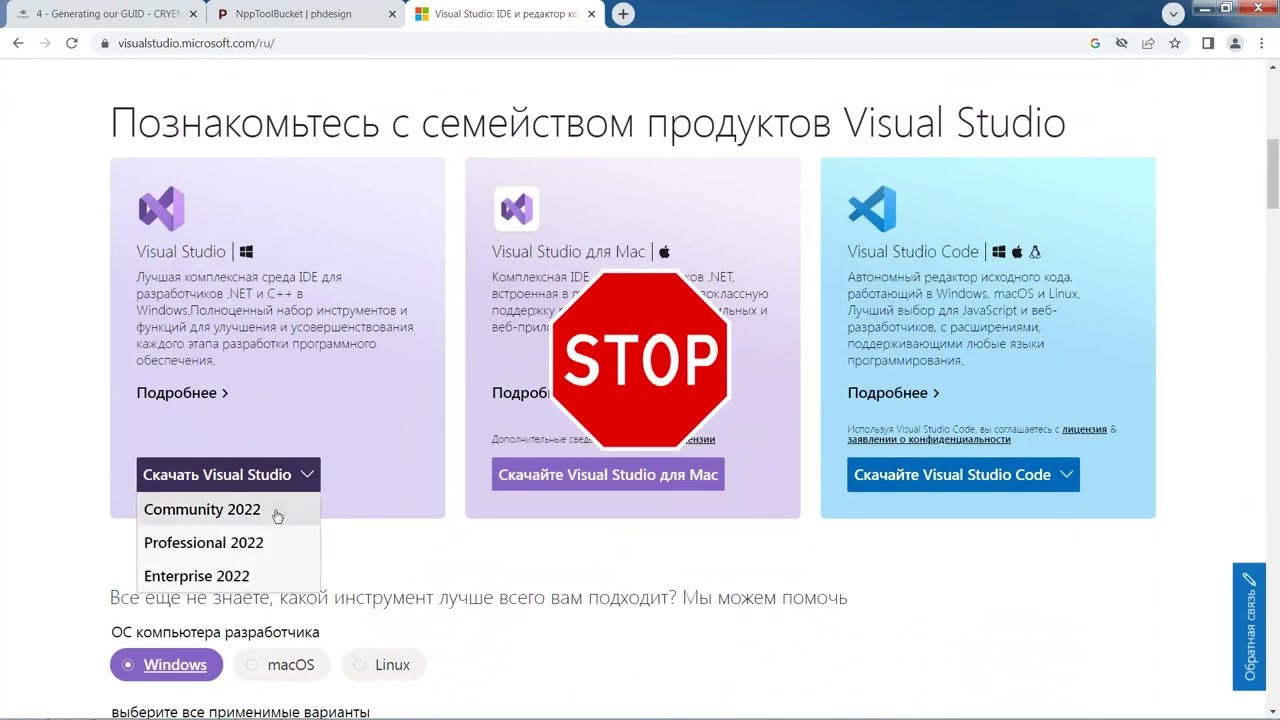Bookmark this page with the star icon
The width and height of the screenshot is (1280, 720).
[x=1175, y=43]
